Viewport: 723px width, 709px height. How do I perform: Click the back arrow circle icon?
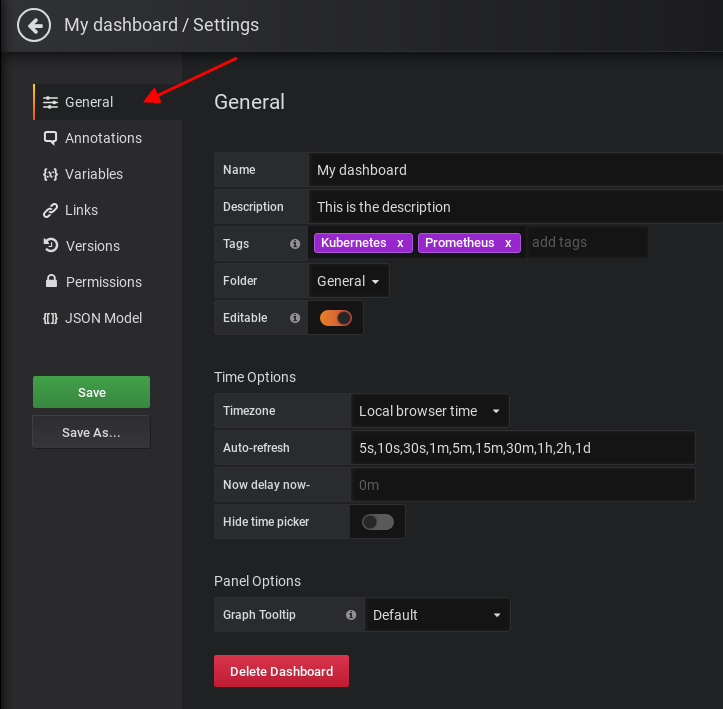[x=34, y=25]
